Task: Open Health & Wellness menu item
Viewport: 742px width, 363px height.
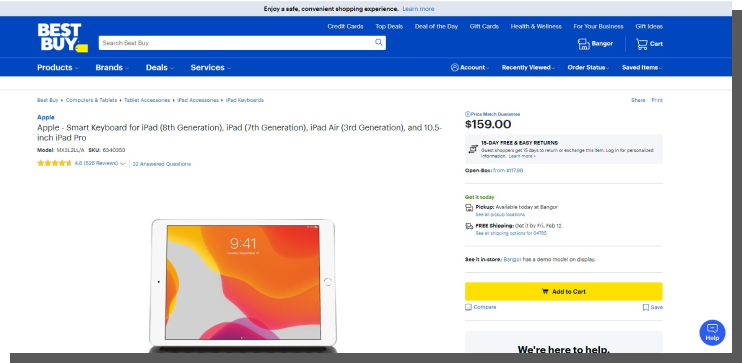Action: pyautogui.click(x=536, y=27)
